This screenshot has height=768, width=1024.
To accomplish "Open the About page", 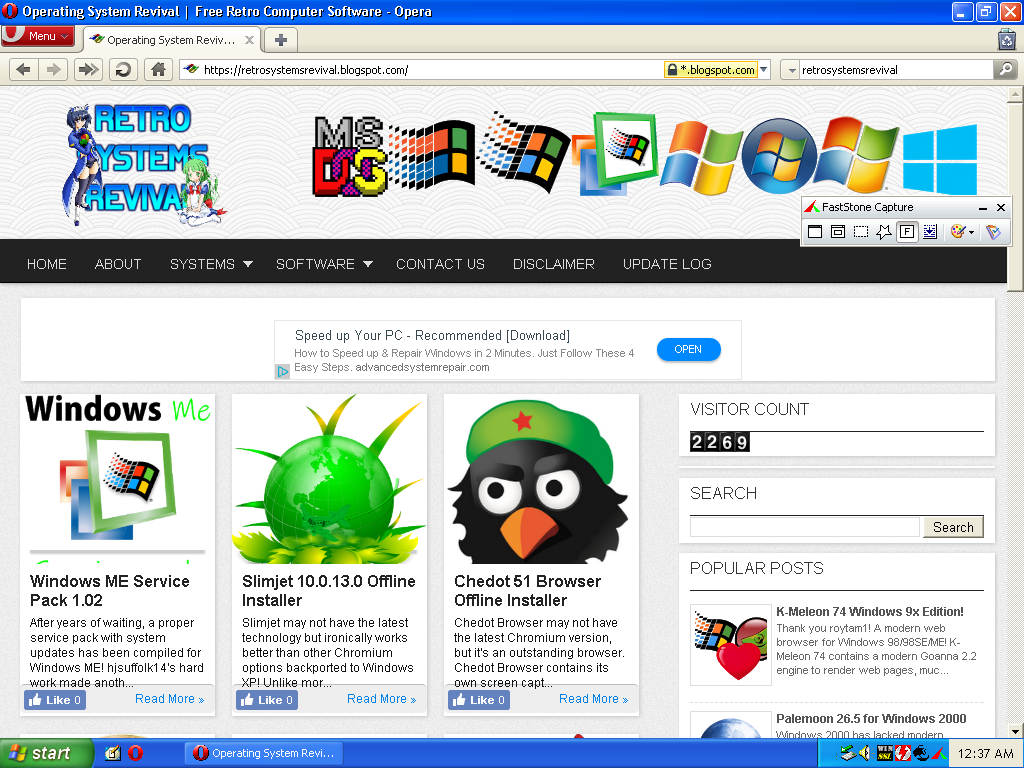I will [118, 264].
